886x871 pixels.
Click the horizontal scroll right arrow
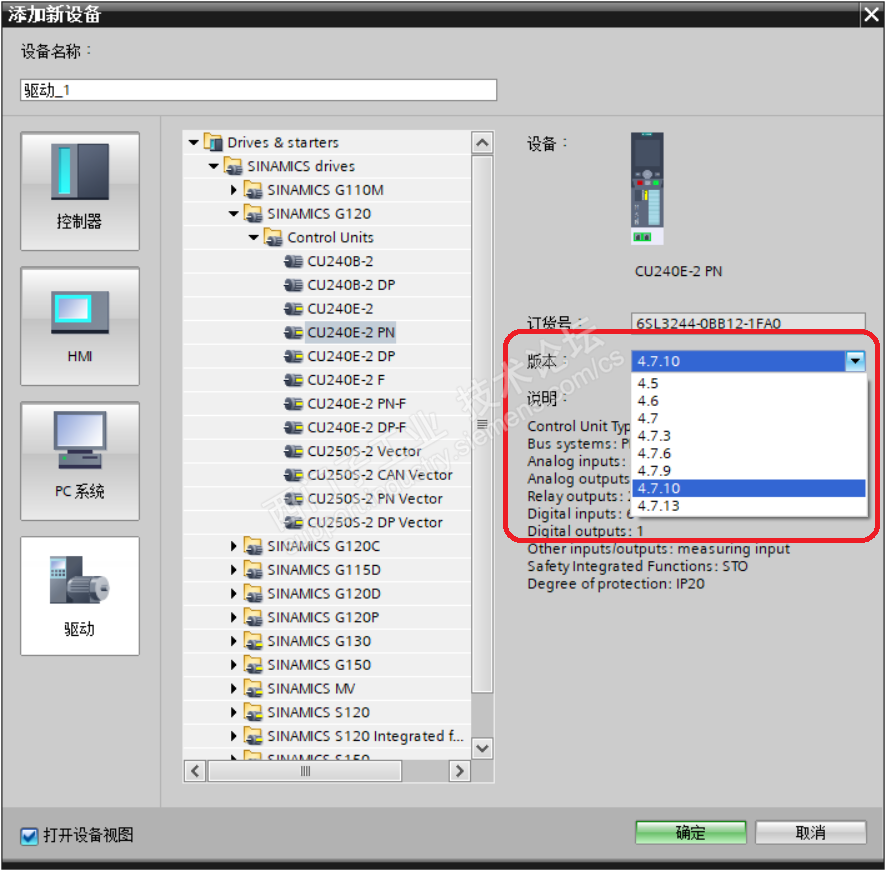[x=459, y=771]
